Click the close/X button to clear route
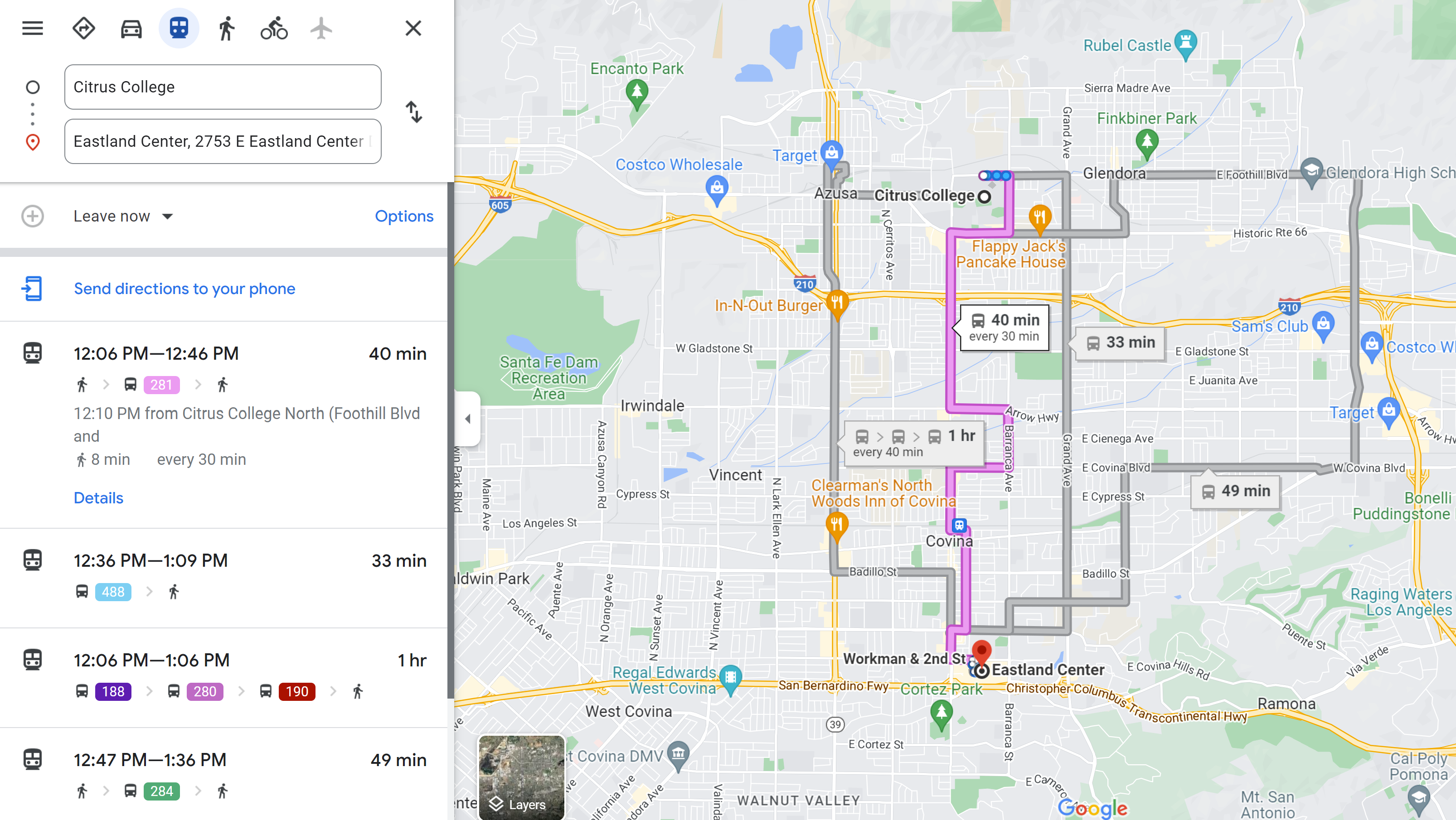Screen dimensions: 1456x820 pyautogui.click(x=414, y=28)
